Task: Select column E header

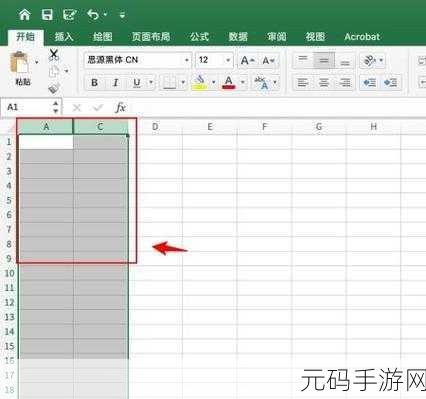Action: [210, 127]
